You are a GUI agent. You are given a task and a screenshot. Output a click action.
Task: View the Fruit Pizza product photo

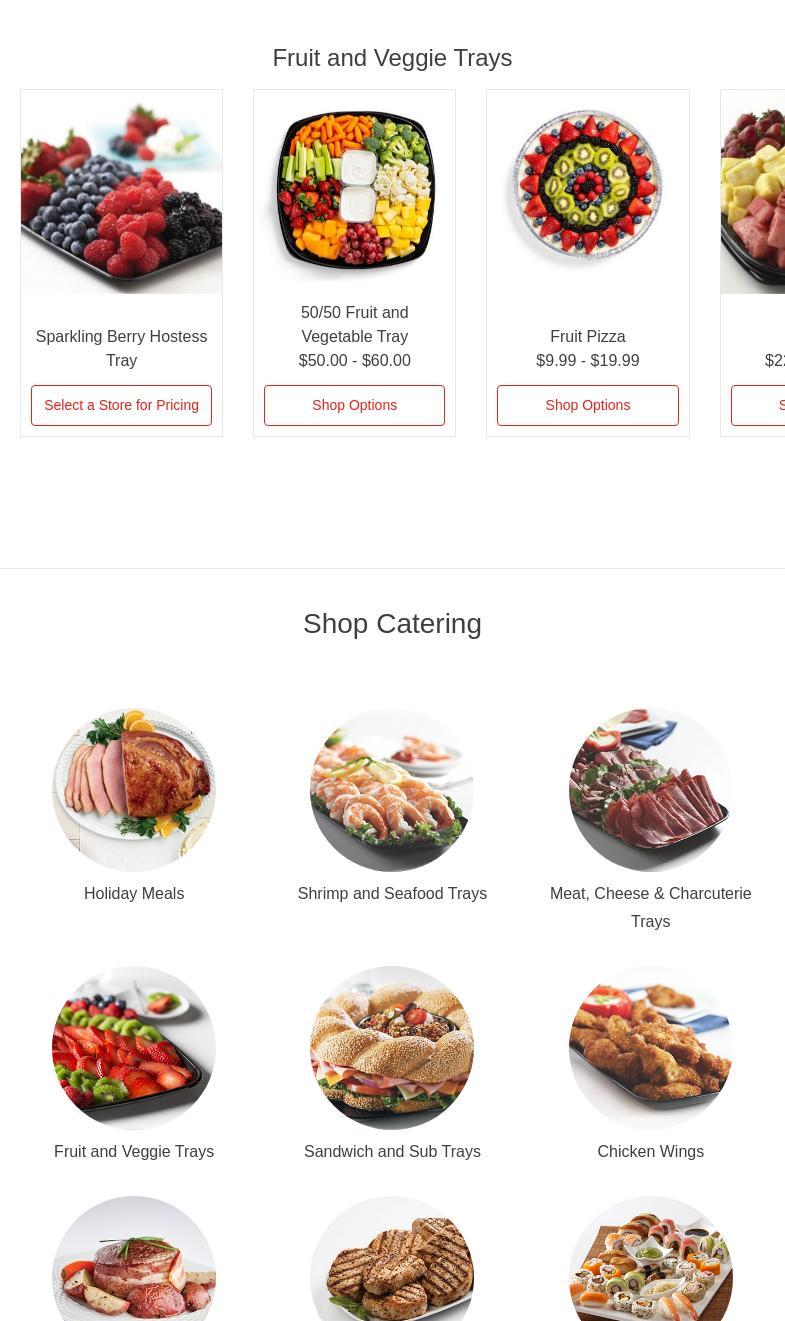(x=588, y=192)
